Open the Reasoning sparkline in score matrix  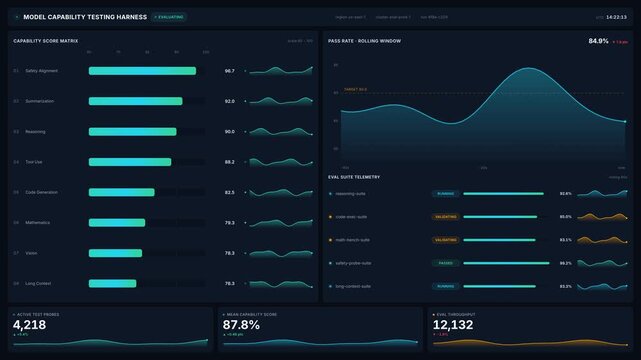click(281, 132)
